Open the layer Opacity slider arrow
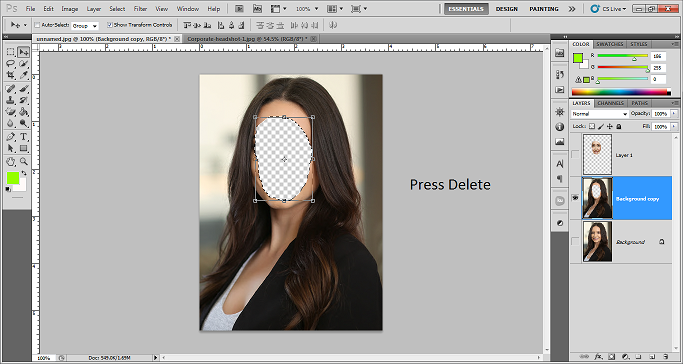This screenshot has height=364, width=683. point(674,114)
